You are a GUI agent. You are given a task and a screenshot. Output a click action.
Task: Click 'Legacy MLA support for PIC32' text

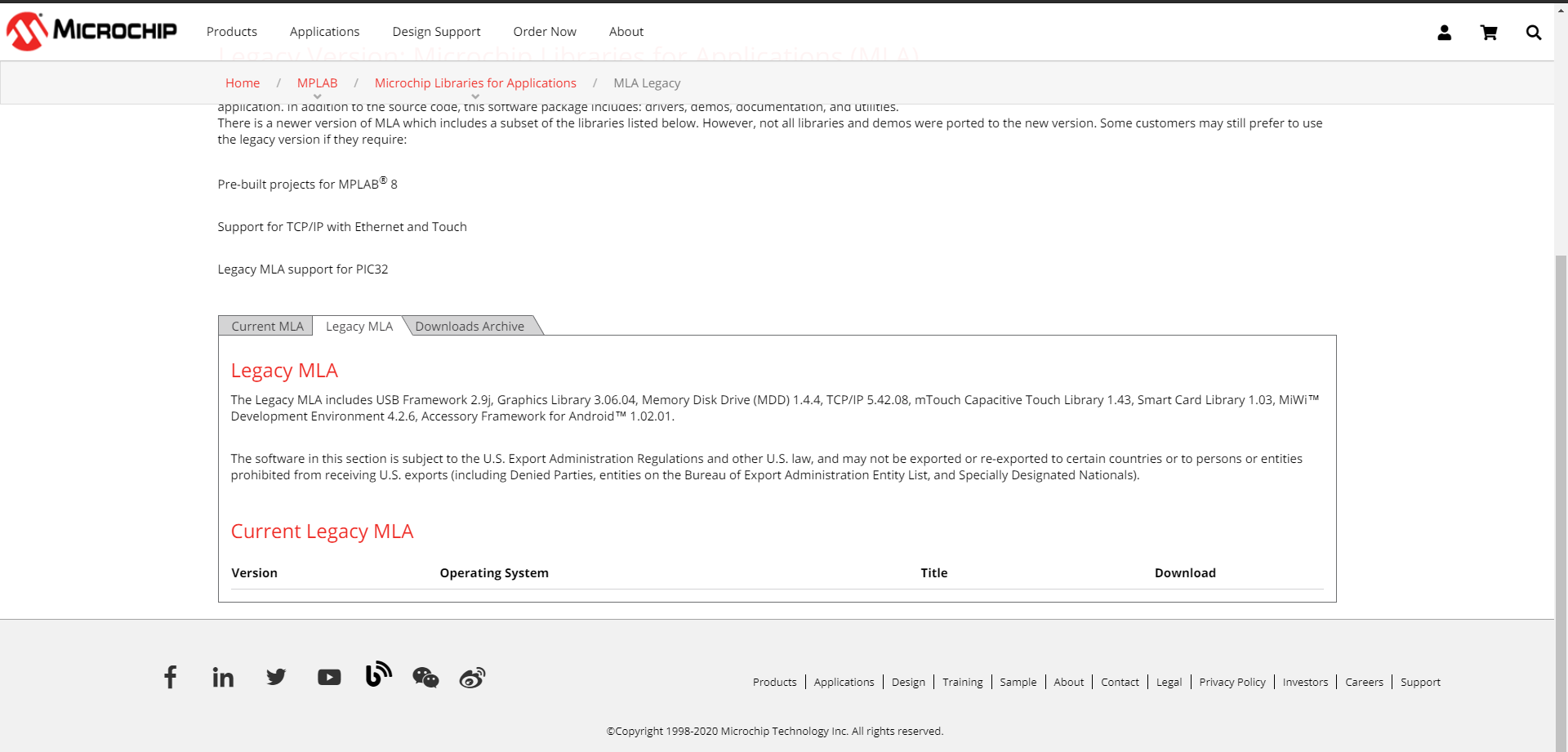coord(303,269)
